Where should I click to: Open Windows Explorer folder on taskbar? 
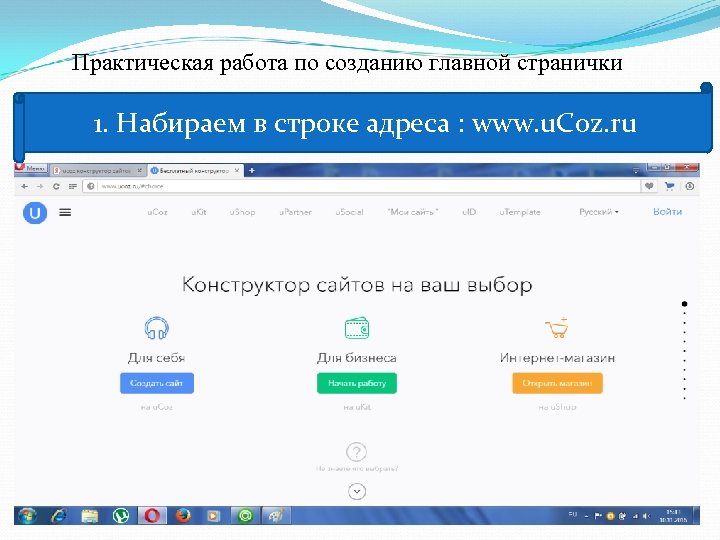point(90,516)
